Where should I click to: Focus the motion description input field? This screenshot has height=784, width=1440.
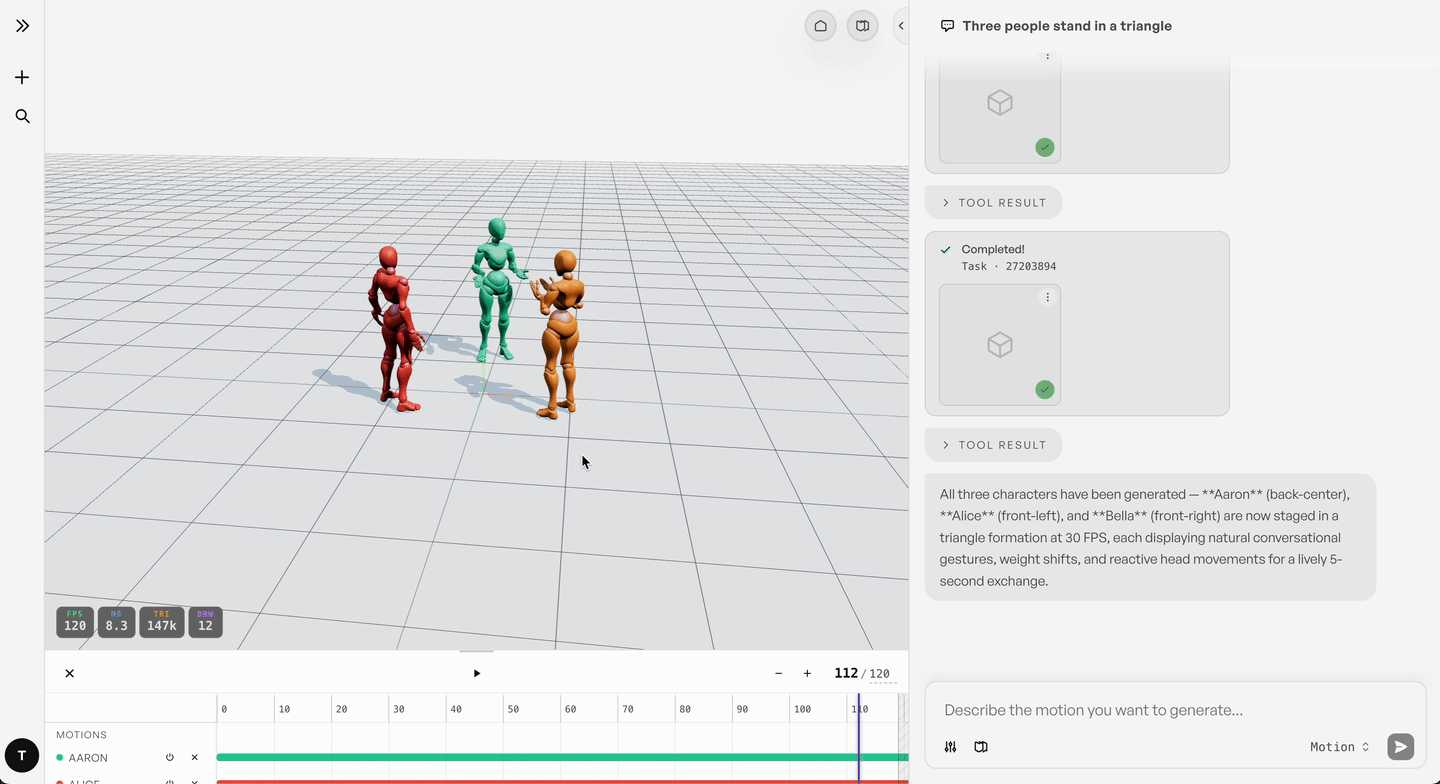[x=1175, y=710]
